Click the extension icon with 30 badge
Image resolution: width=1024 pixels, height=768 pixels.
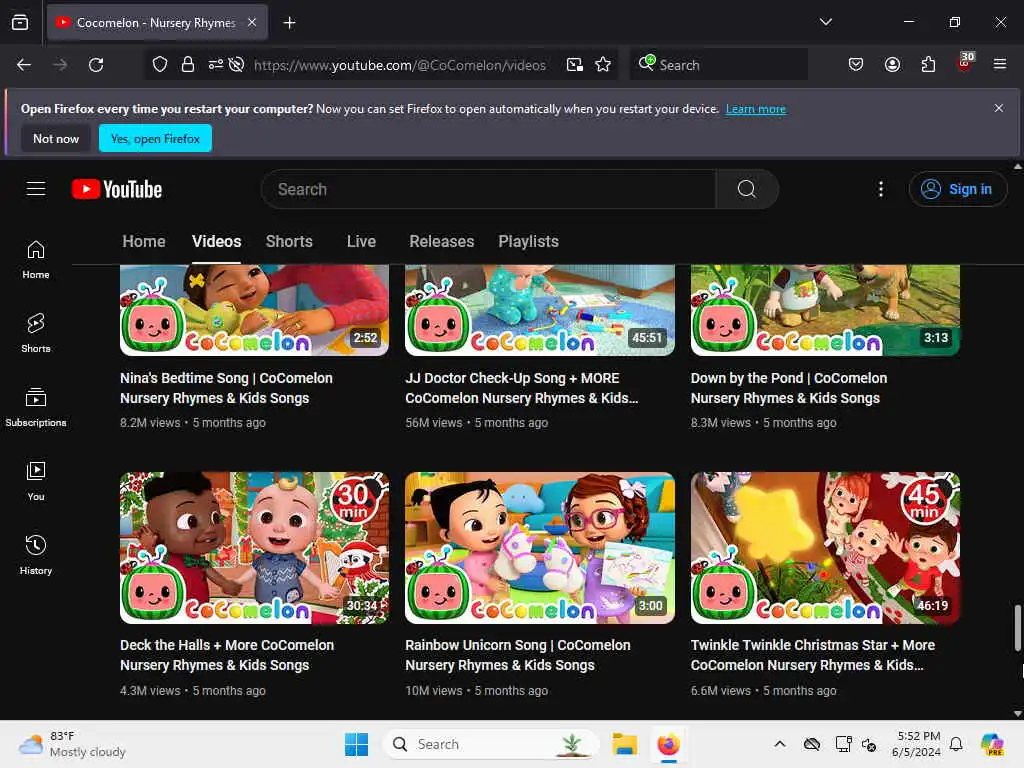point(964,63)
